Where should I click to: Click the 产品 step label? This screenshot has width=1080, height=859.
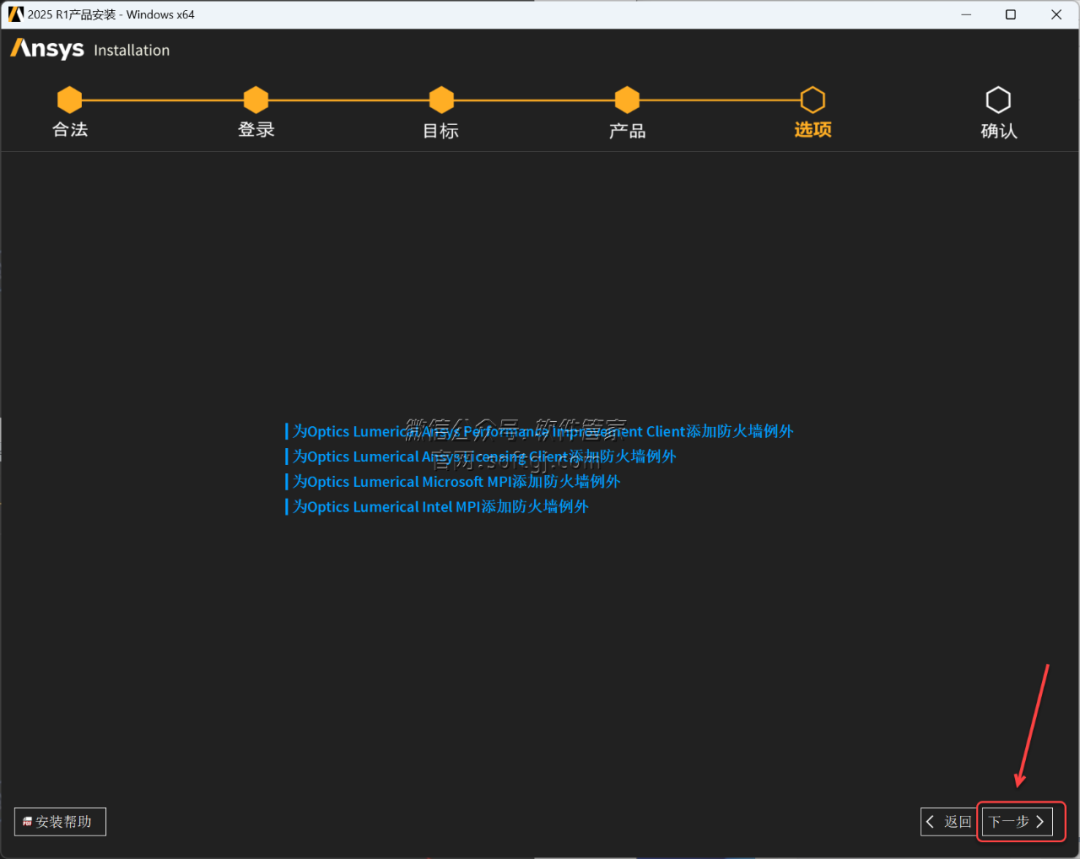[x=627, y=130]
